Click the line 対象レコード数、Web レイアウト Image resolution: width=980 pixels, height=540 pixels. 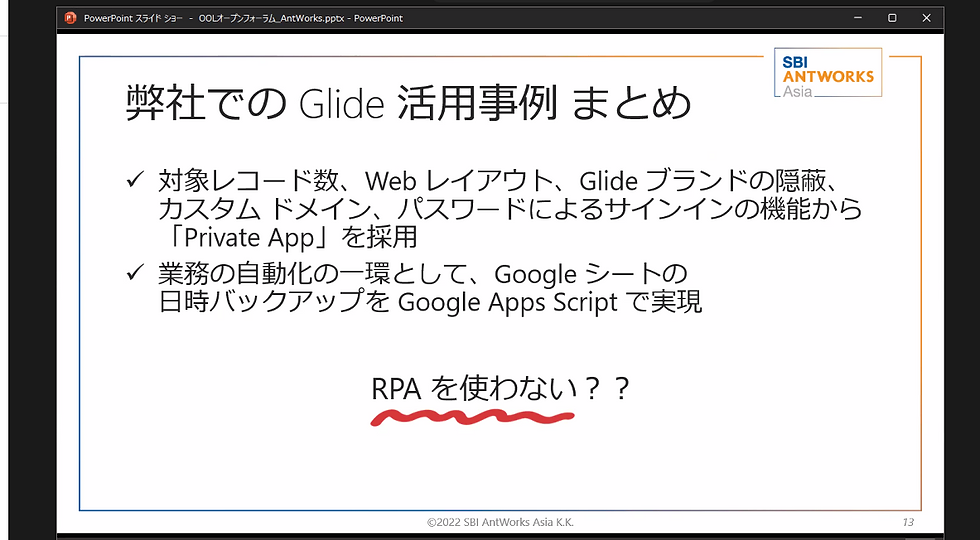point(498,181)
